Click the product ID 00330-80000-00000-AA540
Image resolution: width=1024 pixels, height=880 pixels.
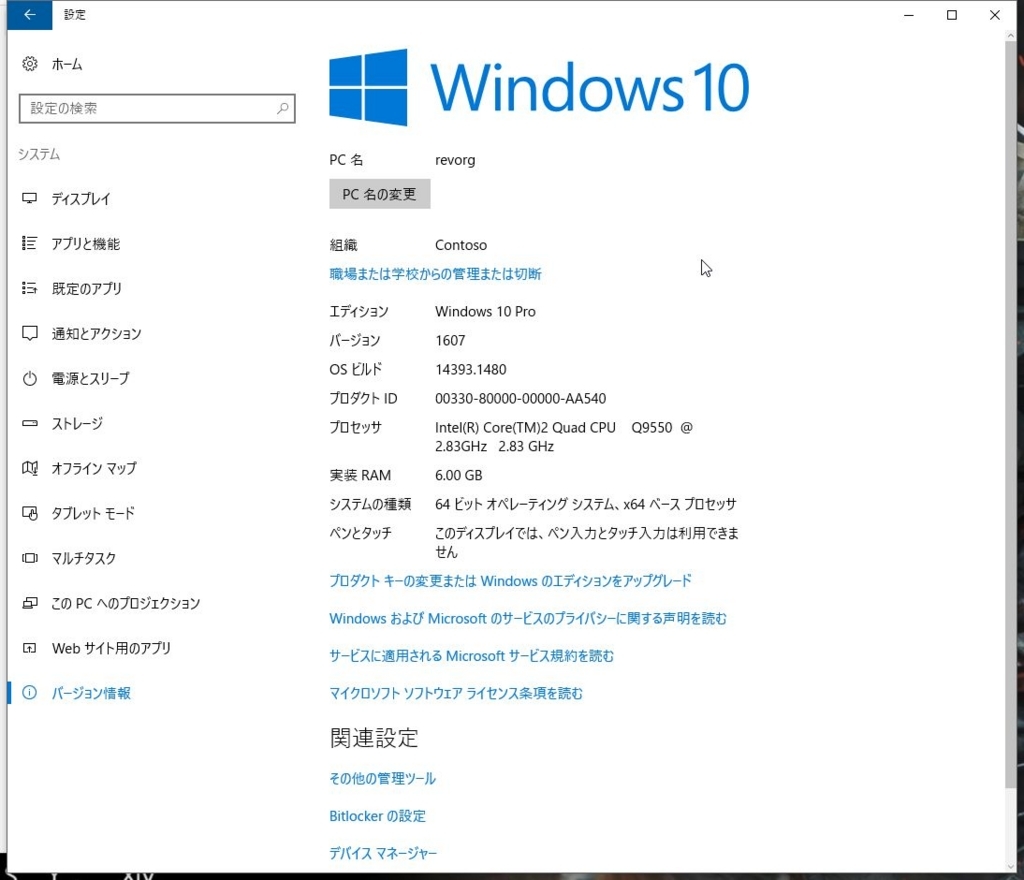pos(520,398)
